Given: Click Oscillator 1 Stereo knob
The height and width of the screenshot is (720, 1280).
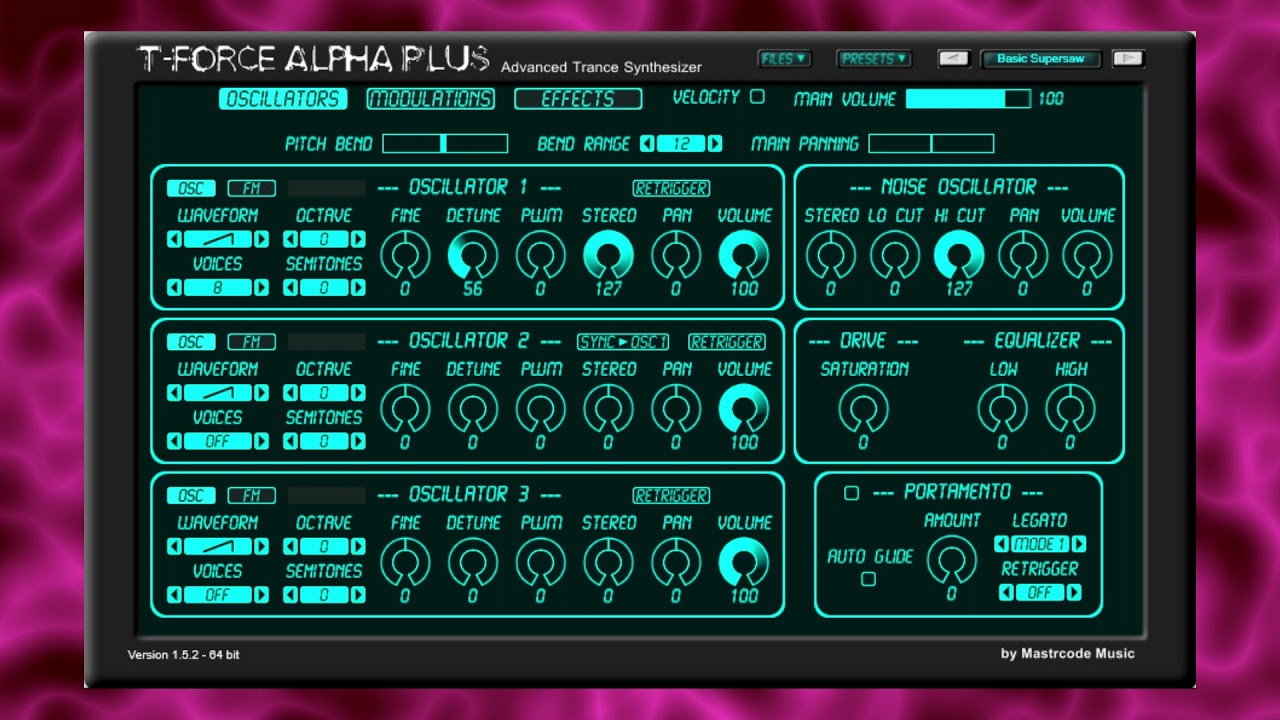Looking at the screenshot, I should pos(608,256).
